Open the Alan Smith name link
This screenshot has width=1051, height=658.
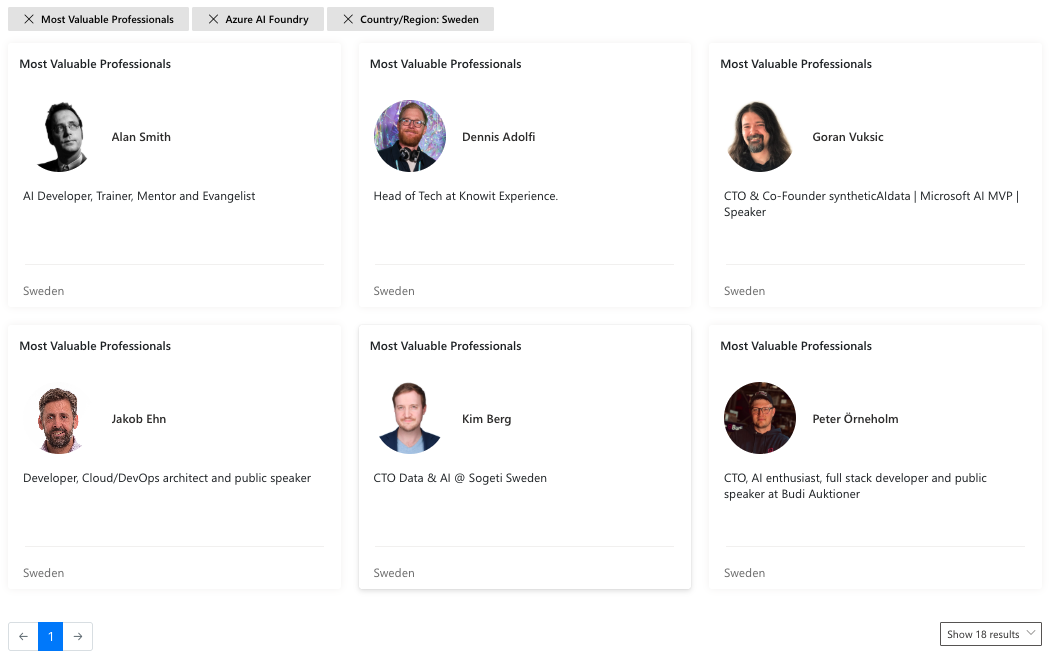[141, 137]
